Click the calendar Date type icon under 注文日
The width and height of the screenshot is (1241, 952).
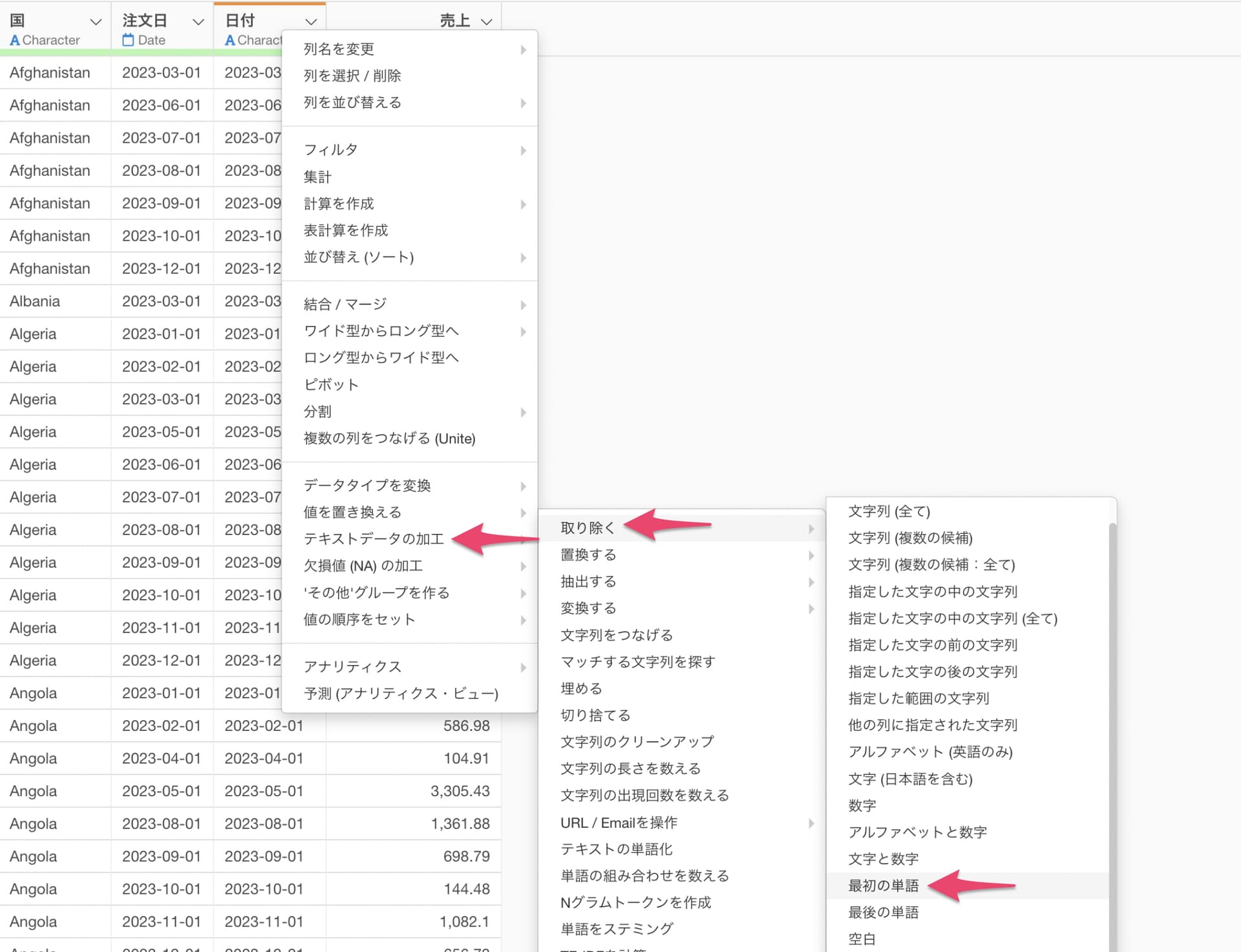128,40
